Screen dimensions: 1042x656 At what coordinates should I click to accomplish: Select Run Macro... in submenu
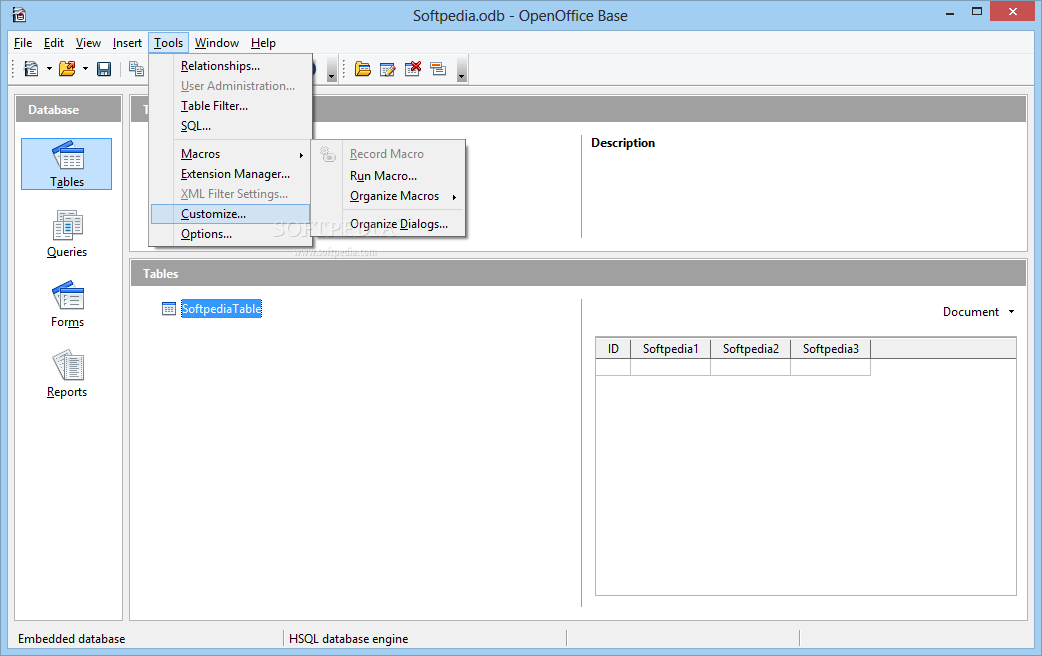click(x=389, y=176)
